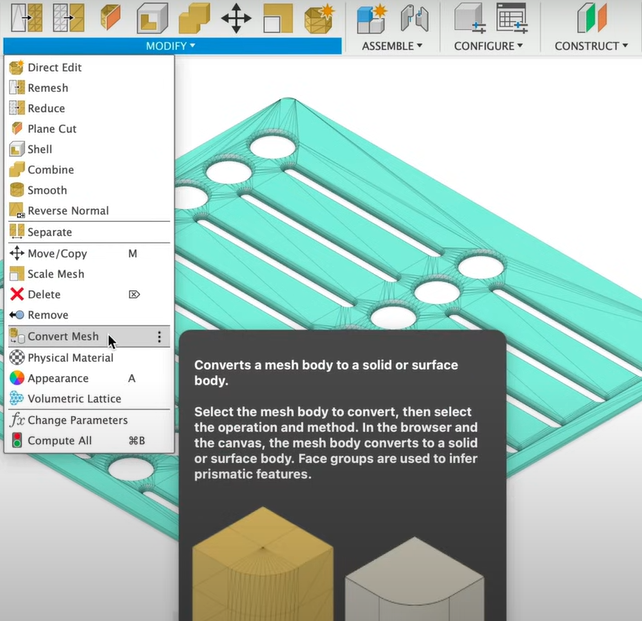Click the Reduce icon in the toolbar
642x621 pixels.
68,18
